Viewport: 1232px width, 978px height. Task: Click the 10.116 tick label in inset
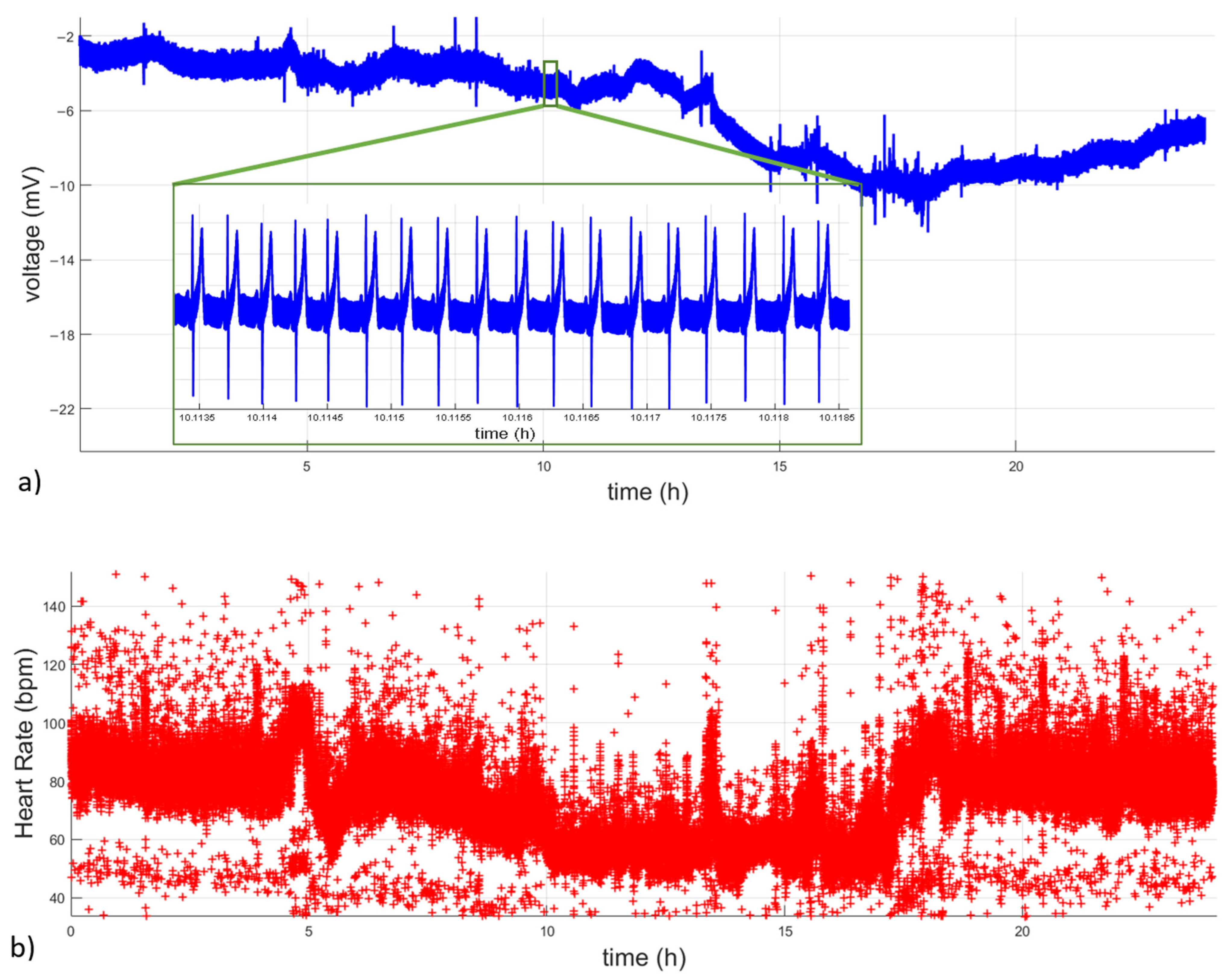coord(517,418)
